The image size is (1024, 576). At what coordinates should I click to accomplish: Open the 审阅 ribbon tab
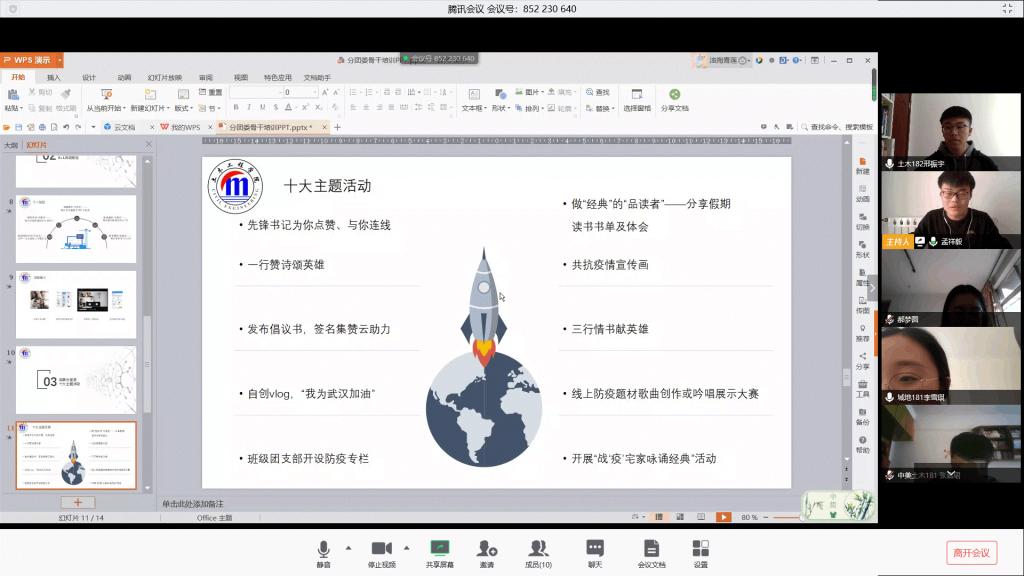pos(205,77)
